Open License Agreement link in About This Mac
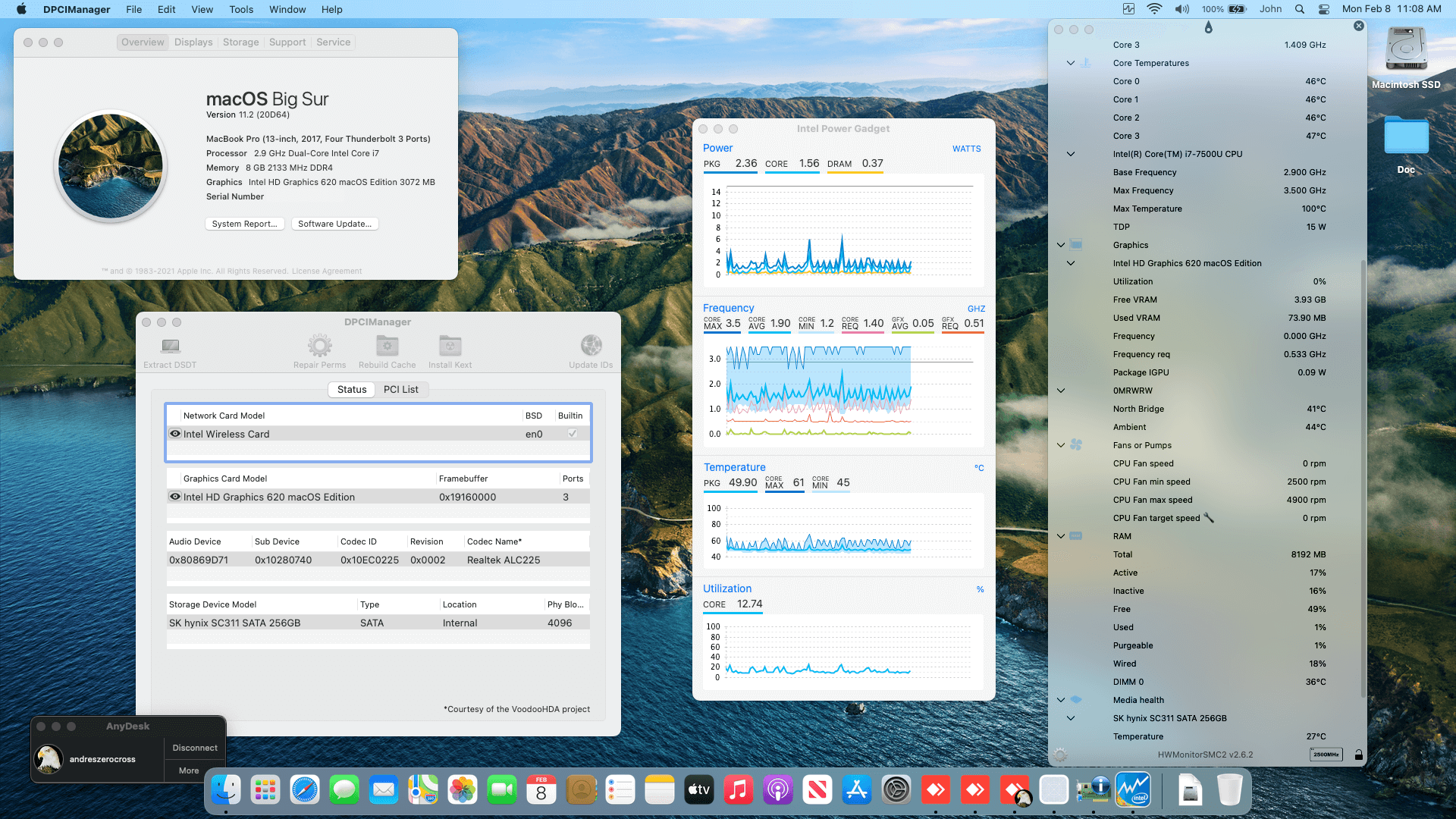This screenshot has height=819, width=1456. [327, 271]
